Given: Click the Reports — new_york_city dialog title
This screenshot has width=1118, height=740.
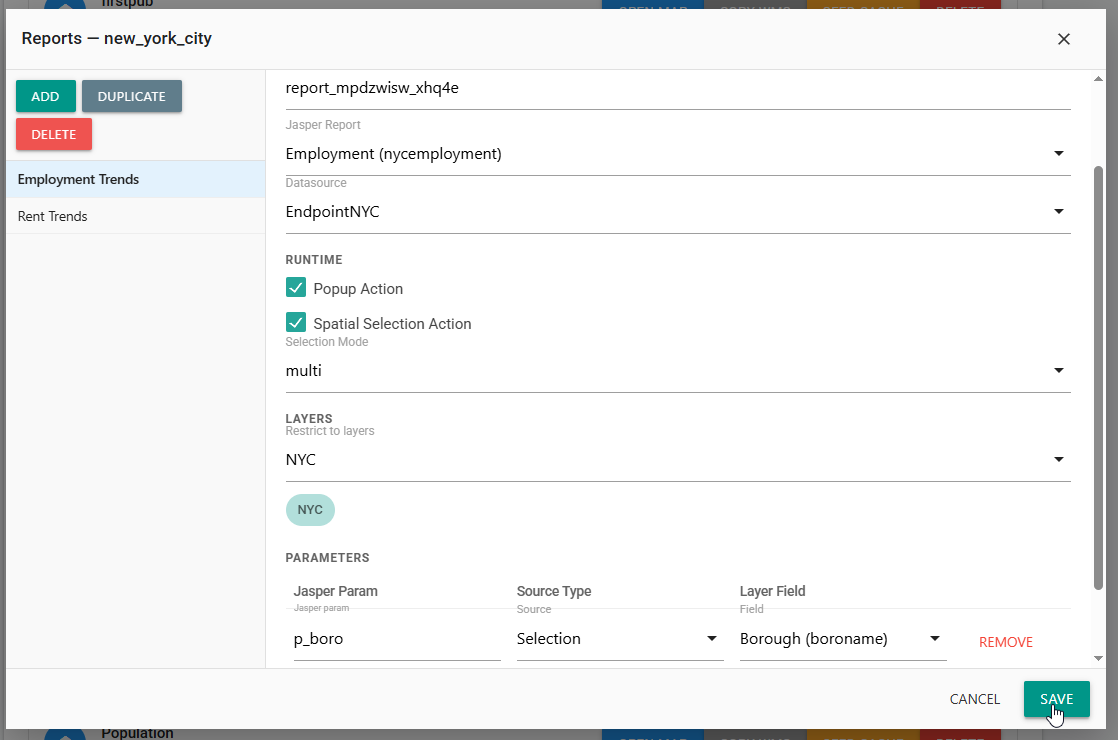Looking at the screenshot, I should (x=116, y=38).
